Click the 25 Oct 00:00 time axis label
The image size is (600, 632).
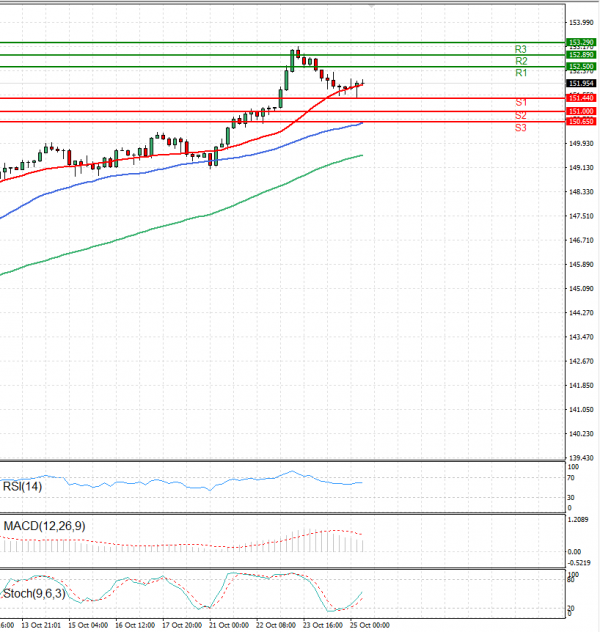pyautogui.click(x=370, y=625)
